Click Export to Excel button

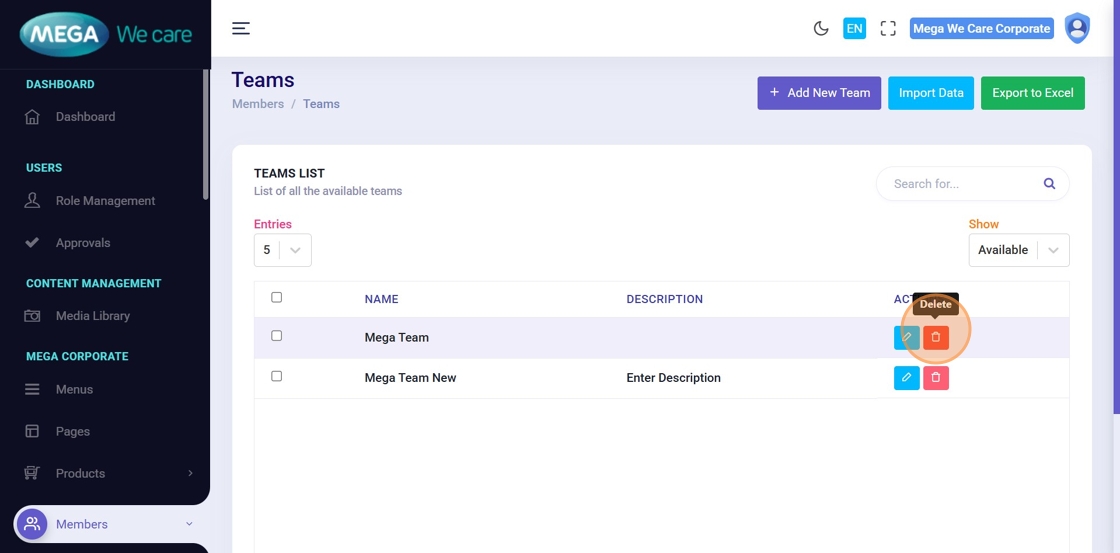coord(1032,93)
